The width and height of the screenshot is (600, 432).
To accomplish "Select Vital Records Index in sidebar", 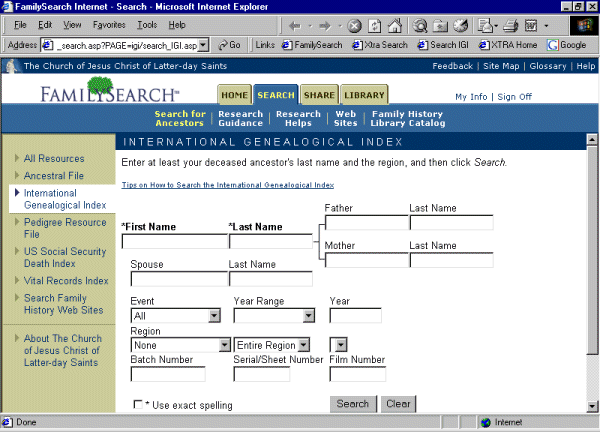I will point(66,281).
